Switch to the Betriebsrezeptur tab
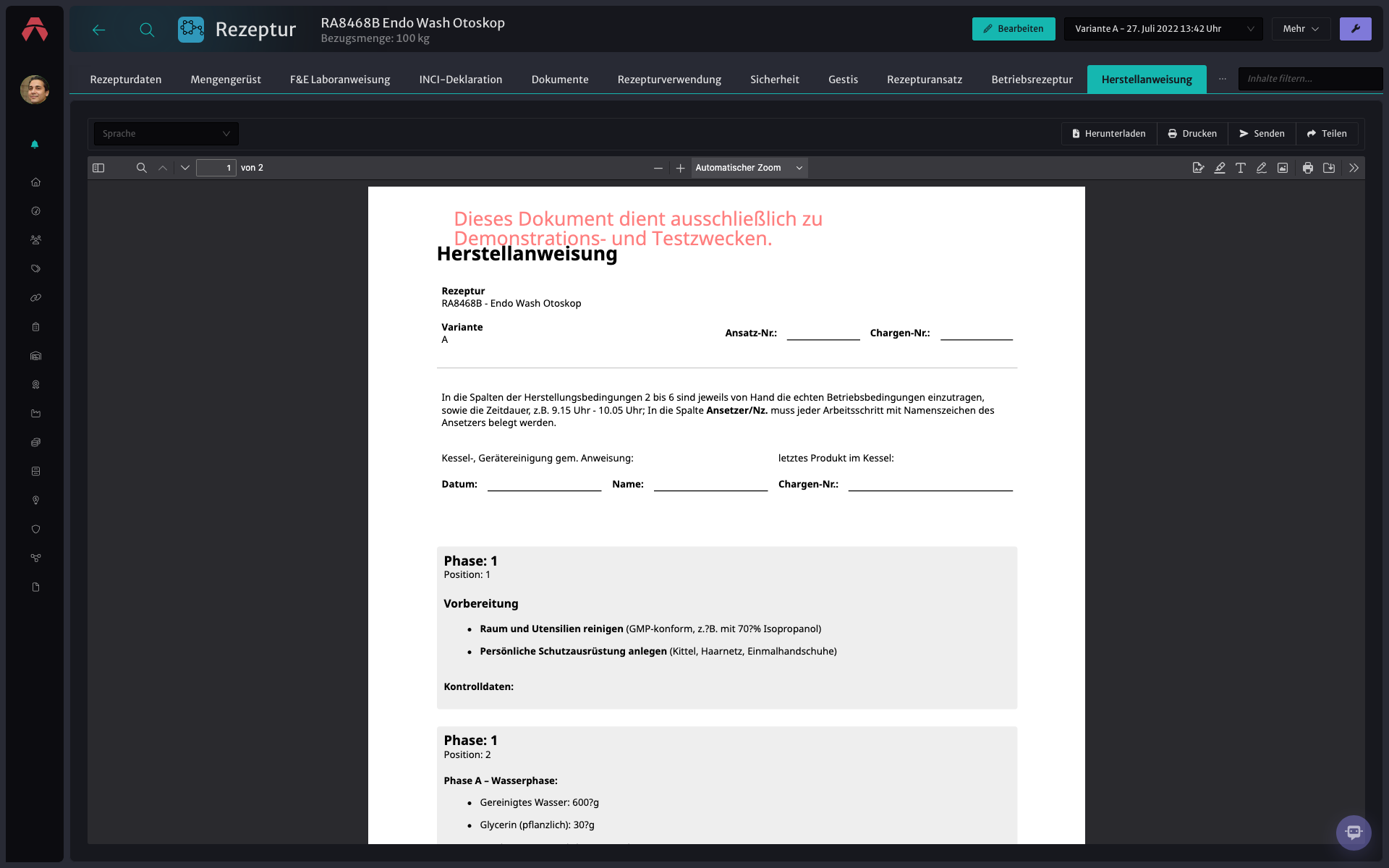 pyautogui.click(x=1032, y=80)
